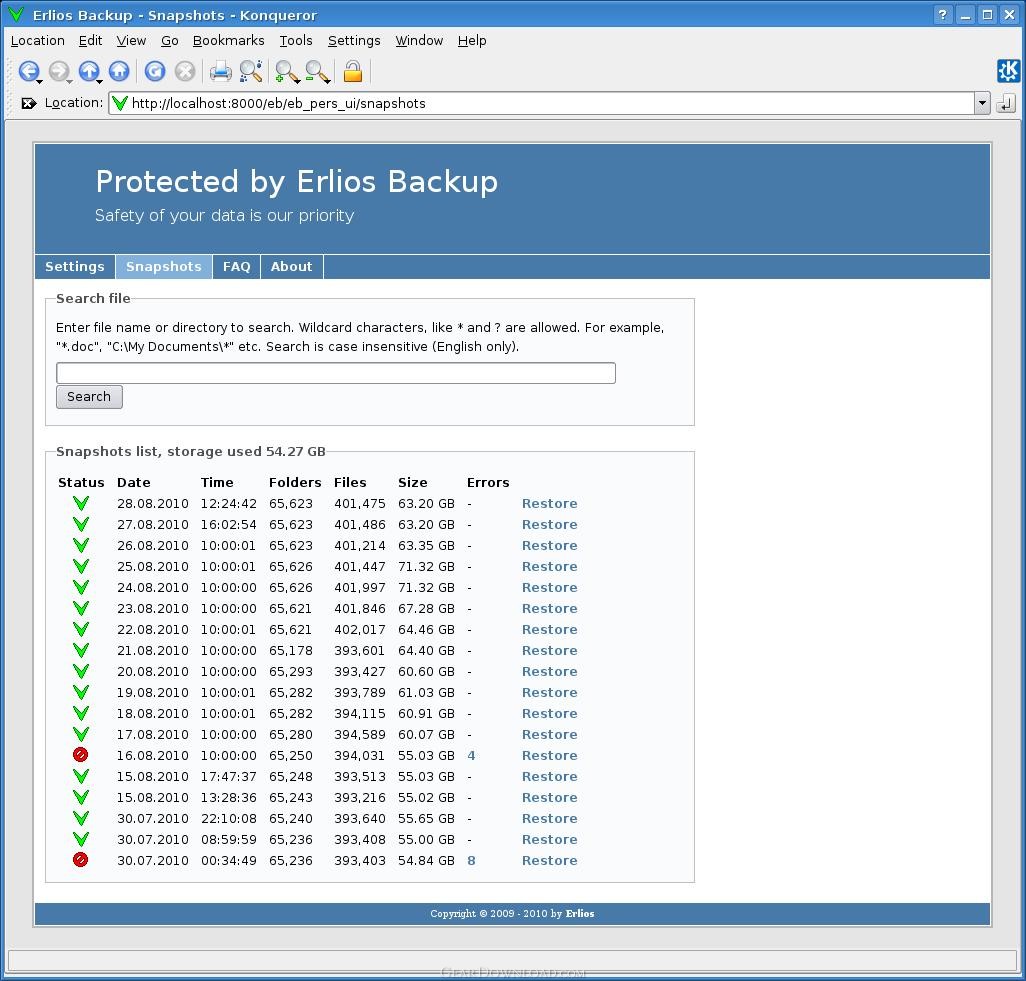Click the Search button
1026x981 pixels.
pyautogui.click(x=89, y=397)
